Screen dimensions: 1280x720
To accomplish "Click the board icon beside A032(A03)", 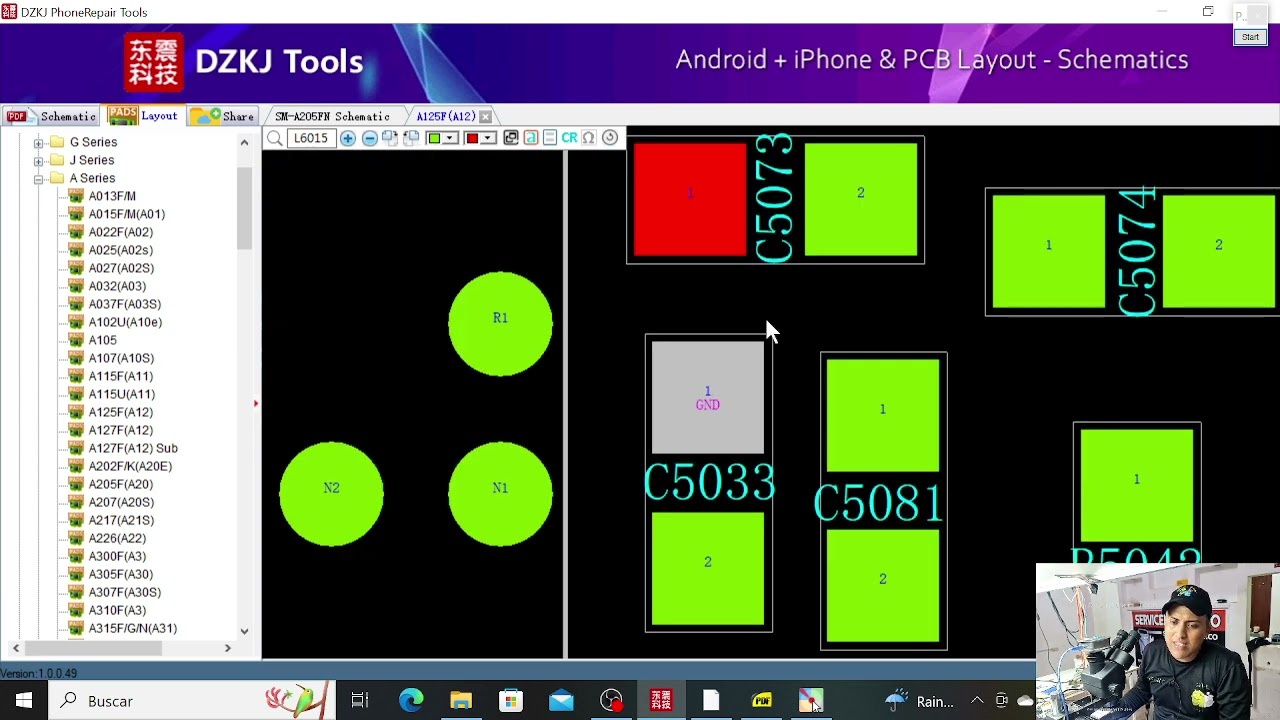I will [75, 286].
